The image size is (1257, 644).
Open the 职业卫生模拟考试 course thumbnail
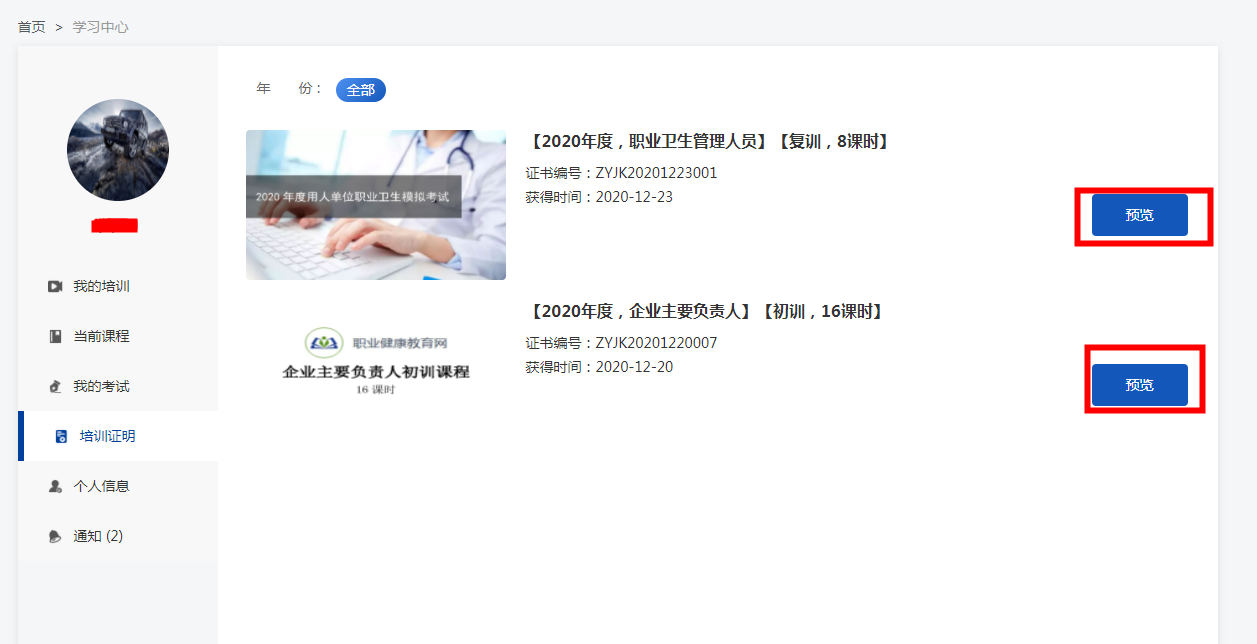click(376, 205)
